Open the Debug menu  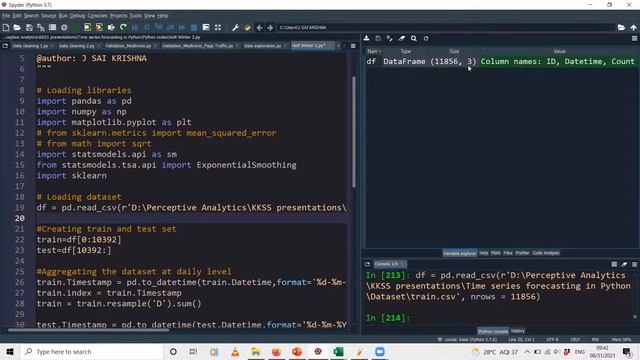point(77,16)
